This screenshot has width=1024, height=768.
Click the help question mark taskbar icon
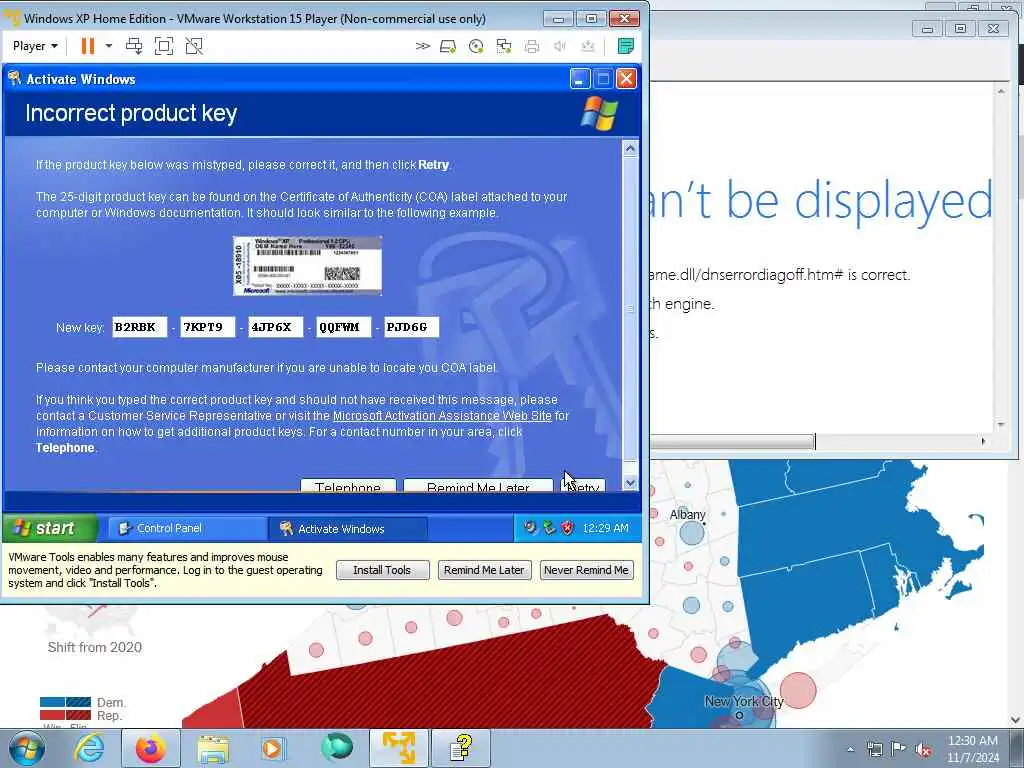(461, 748)
